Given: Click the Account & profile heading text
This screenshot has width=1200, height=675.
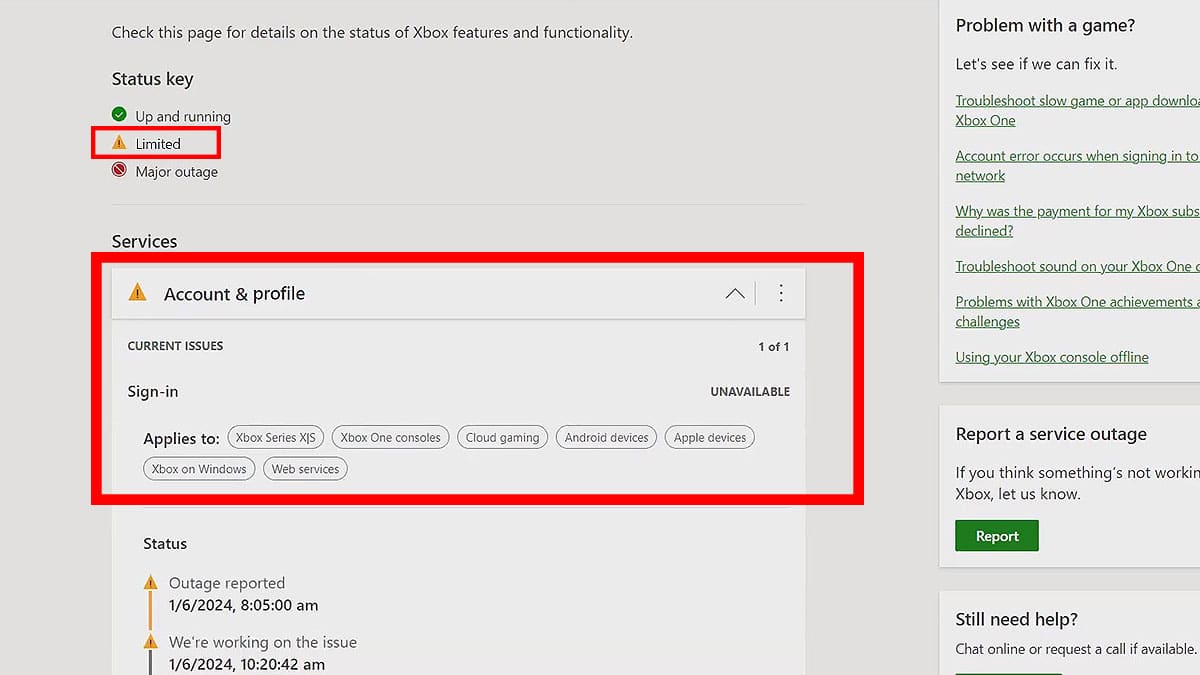Looking at the screenshot, I should click(x=234, y=294).
